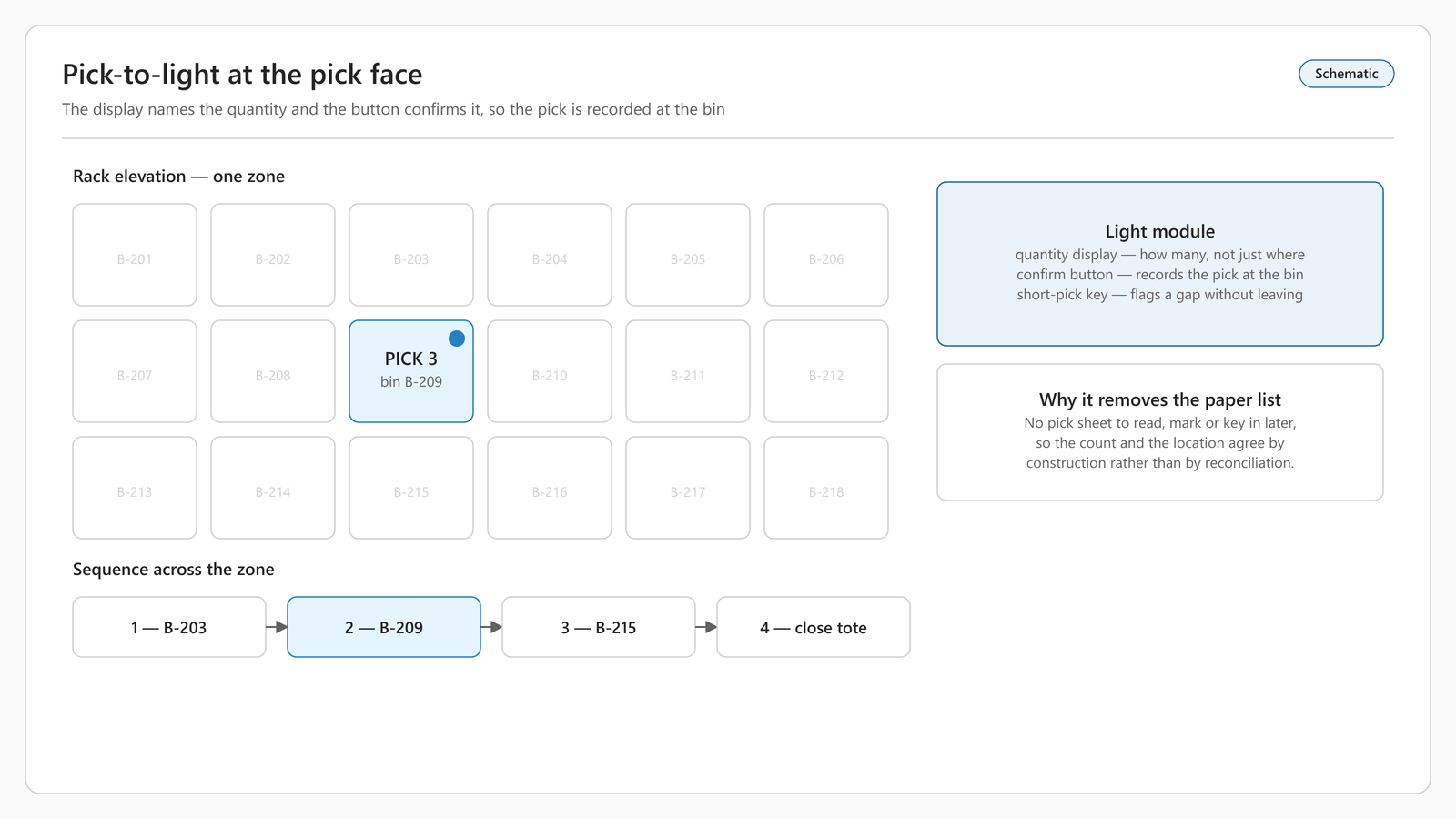Viewport: 1456px width, 819px height.
Task: Select the highlighted PICK 3 bin B-209
Action: tap(411, 371)
